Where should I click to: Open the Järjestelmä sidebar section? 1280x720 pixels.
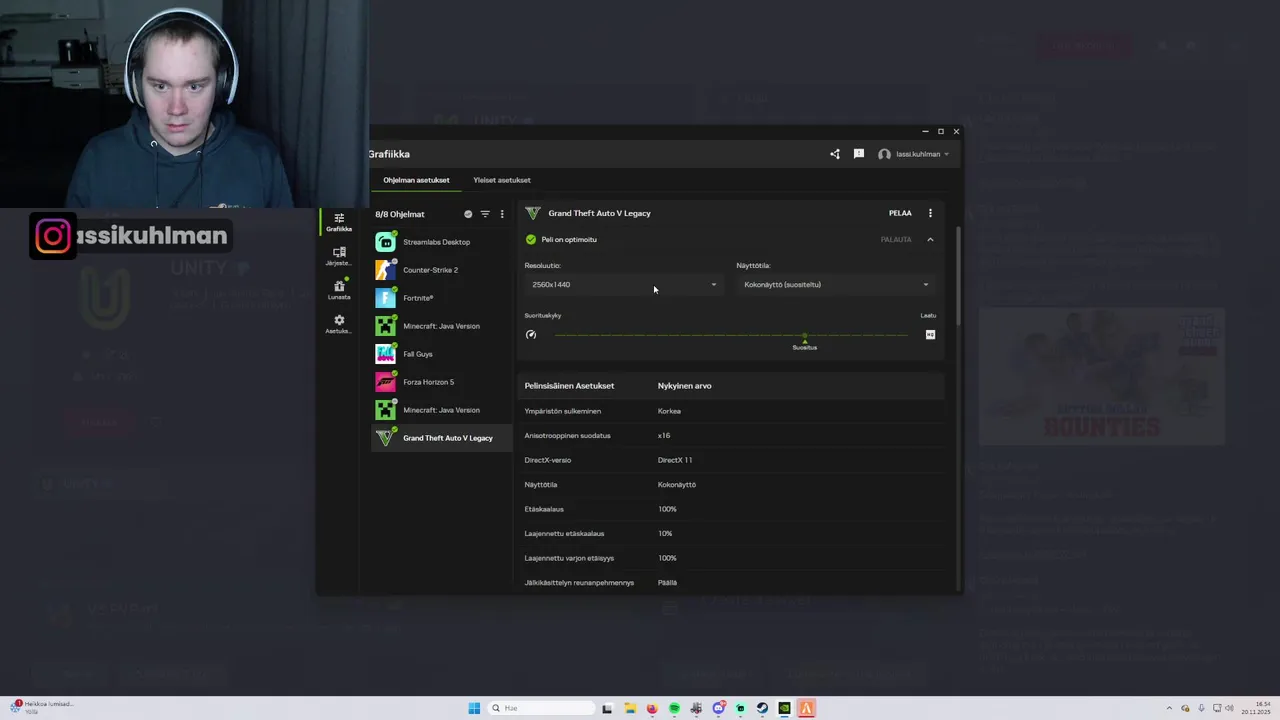[339, 256]
